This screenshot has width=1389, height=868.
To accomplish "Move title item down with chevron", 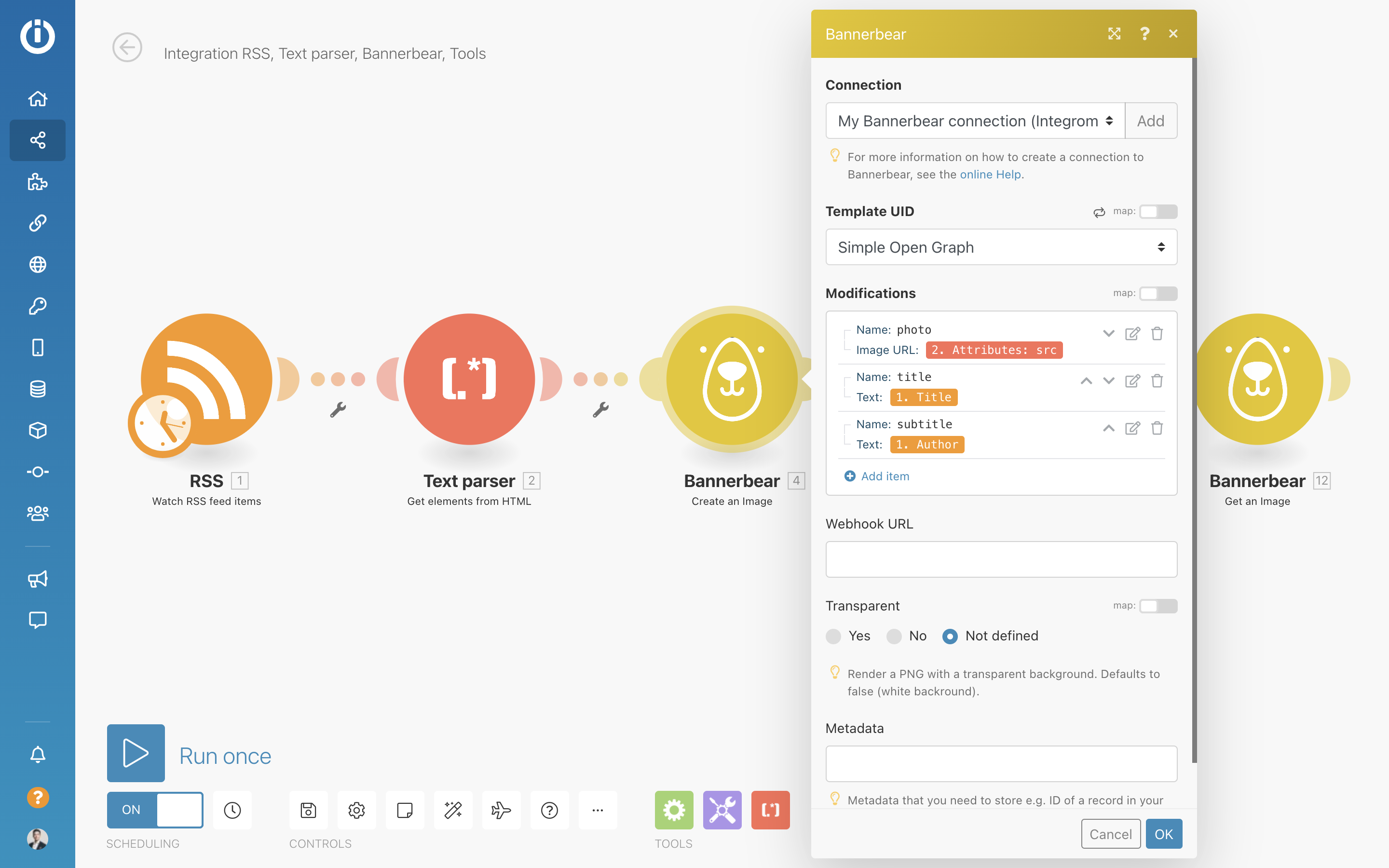I will (1108, 381).
